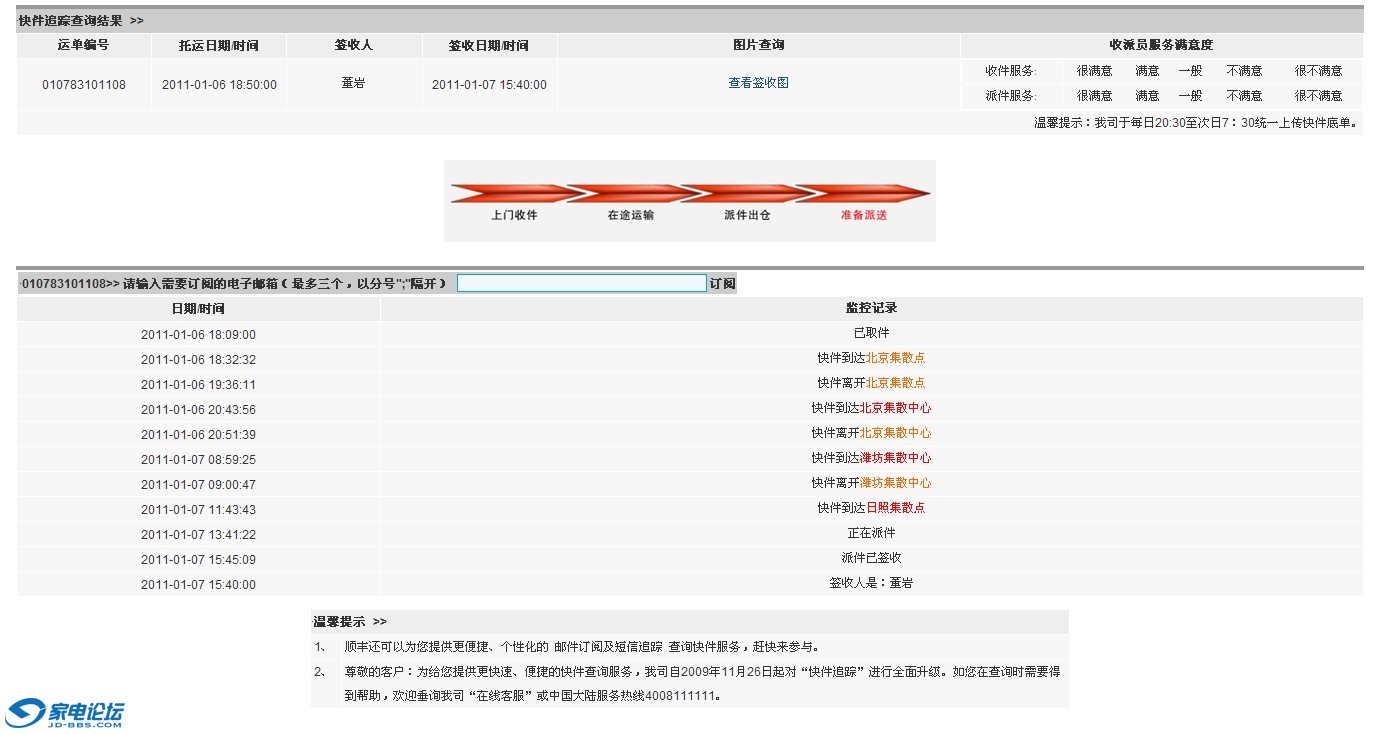Viewport: 1384px width, 734px height.
Task: Click the 家电论坛 logo watermark
Action: pyautogui.click(x=66, y=713)
